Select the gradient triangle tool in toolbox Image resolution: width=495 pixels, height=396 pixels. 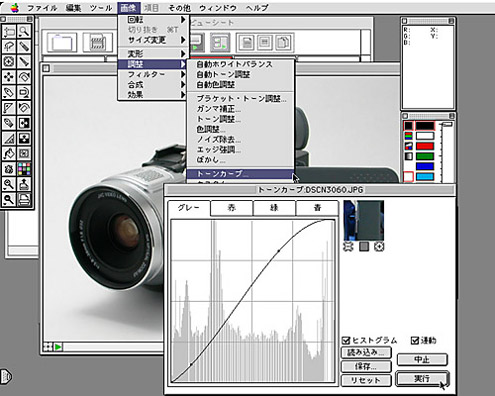click(x=9, y=139)
